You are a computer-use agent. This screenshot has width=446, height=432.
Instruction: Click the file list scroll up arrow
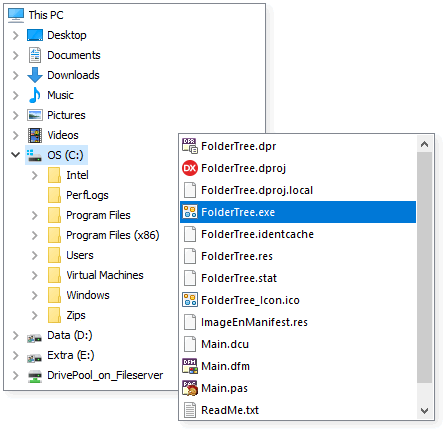click(424, 144)
